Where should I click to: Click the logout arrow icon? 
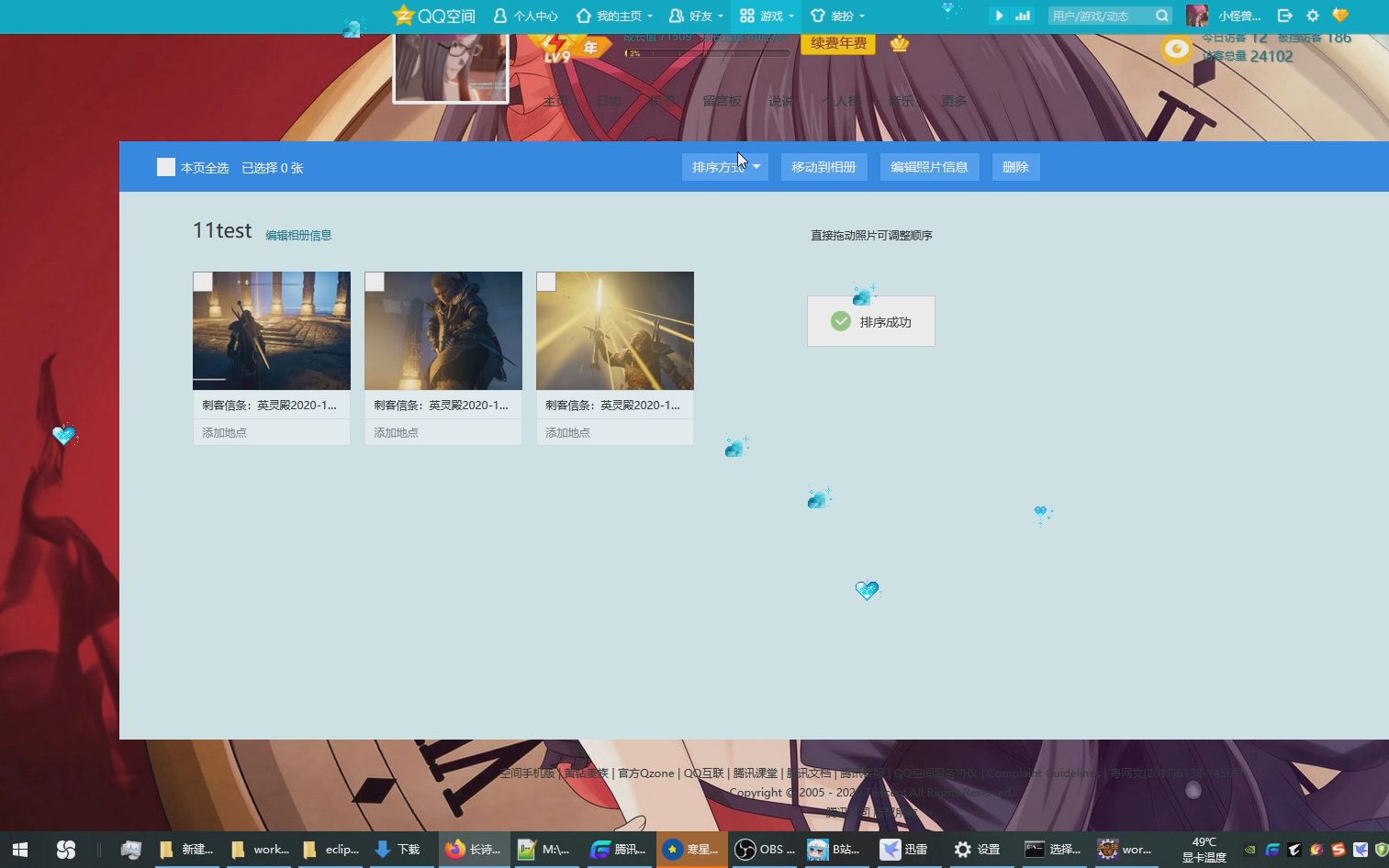click(1284, 16)
